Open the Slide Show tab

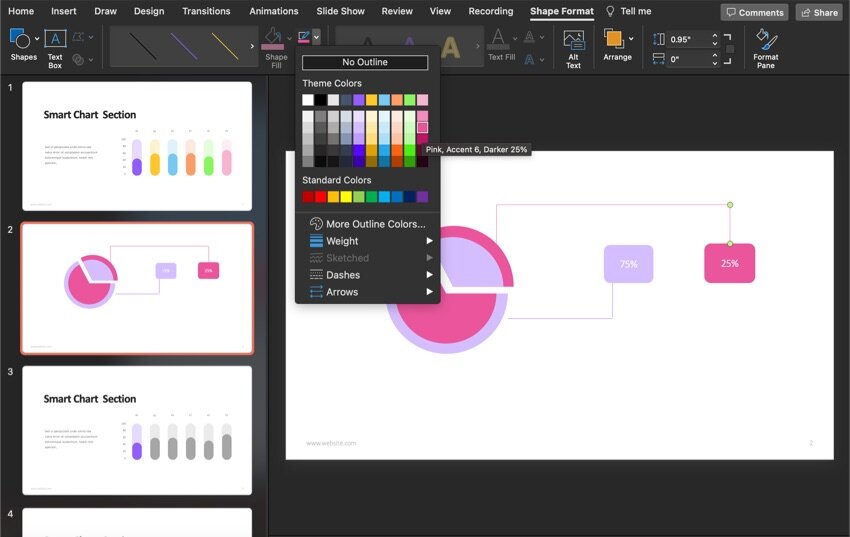340,12
